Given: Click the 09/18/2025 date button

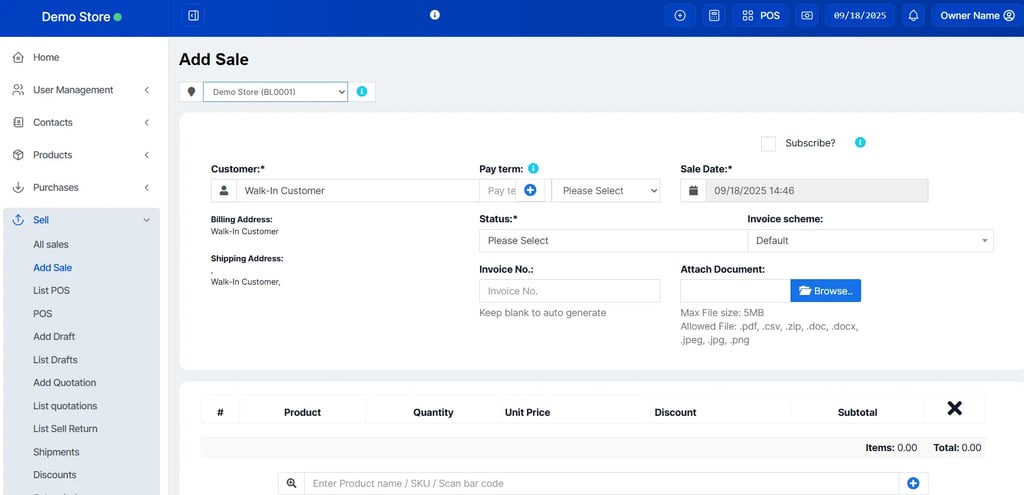Looking at the screenshot, I should pyautogui.click(x=860, y=16).
